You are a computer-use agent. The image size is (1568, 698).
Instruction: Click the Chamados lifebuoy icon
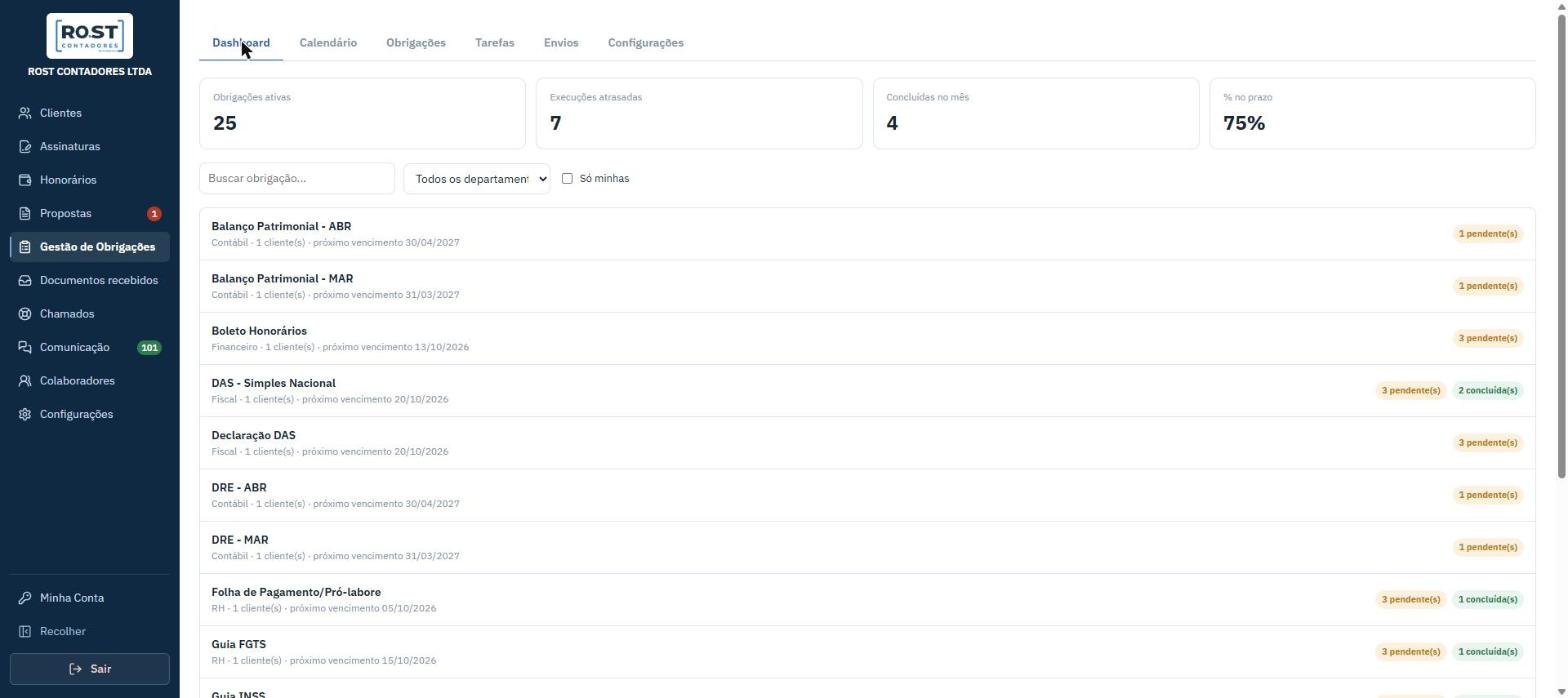point(25,314)
